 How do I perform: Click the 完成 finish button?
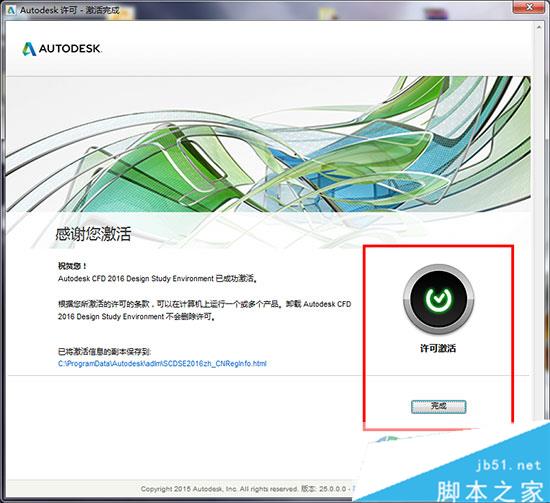click(x=438, y=407)
